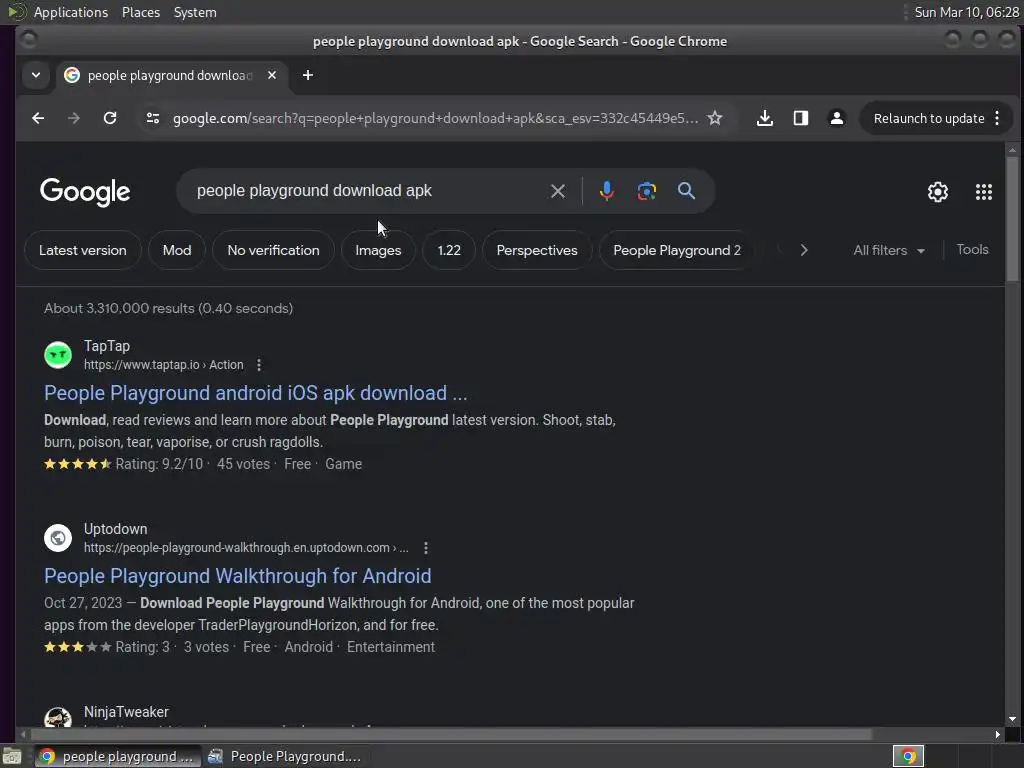Image resolution: width=1024 pixels, height=768 pixels.
Task: Open the Applications menu
Action: (x=71, y=12)
